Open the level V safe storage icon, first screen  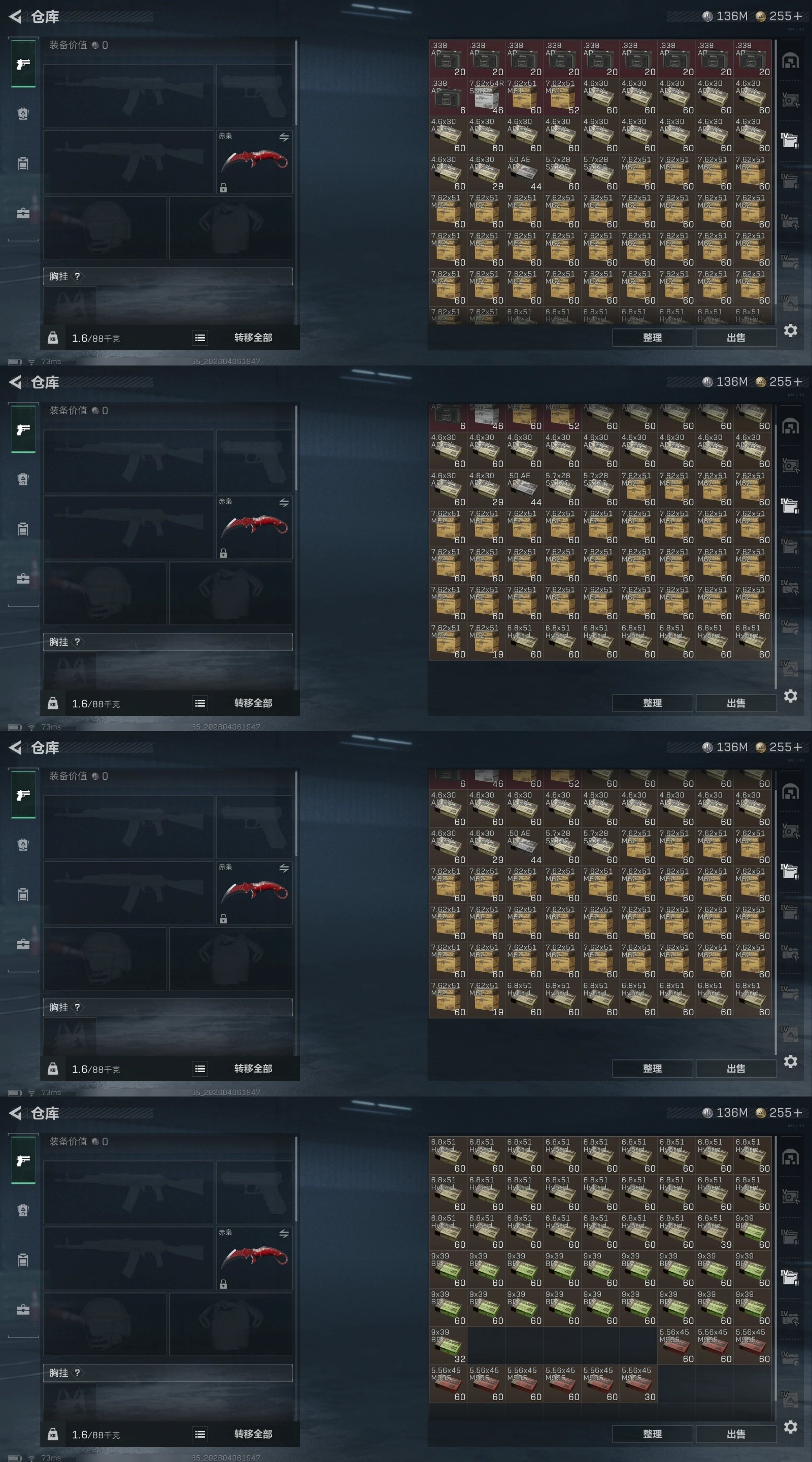[790, 99]
